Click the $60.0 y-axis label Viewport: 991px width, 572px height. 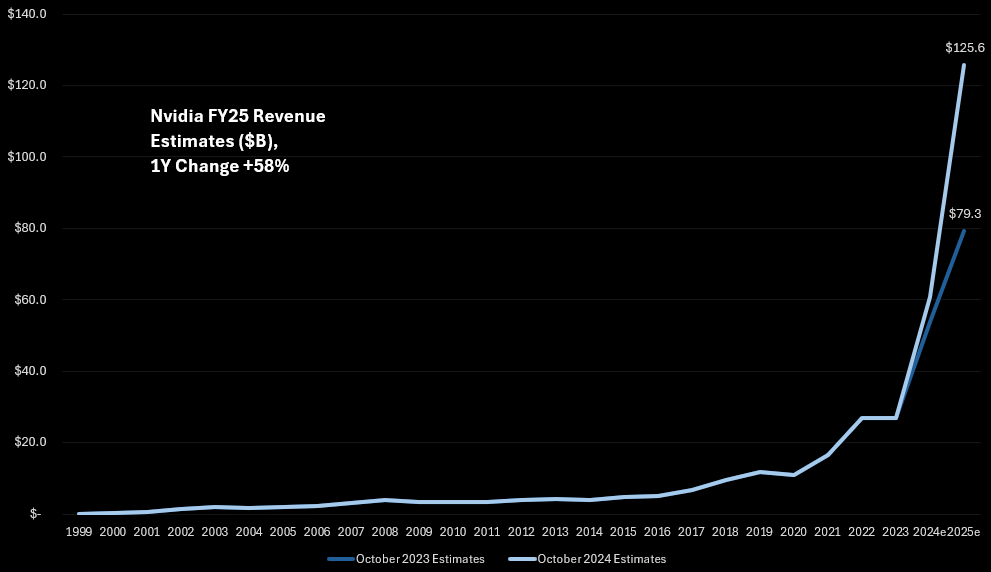tap(30, 299)
